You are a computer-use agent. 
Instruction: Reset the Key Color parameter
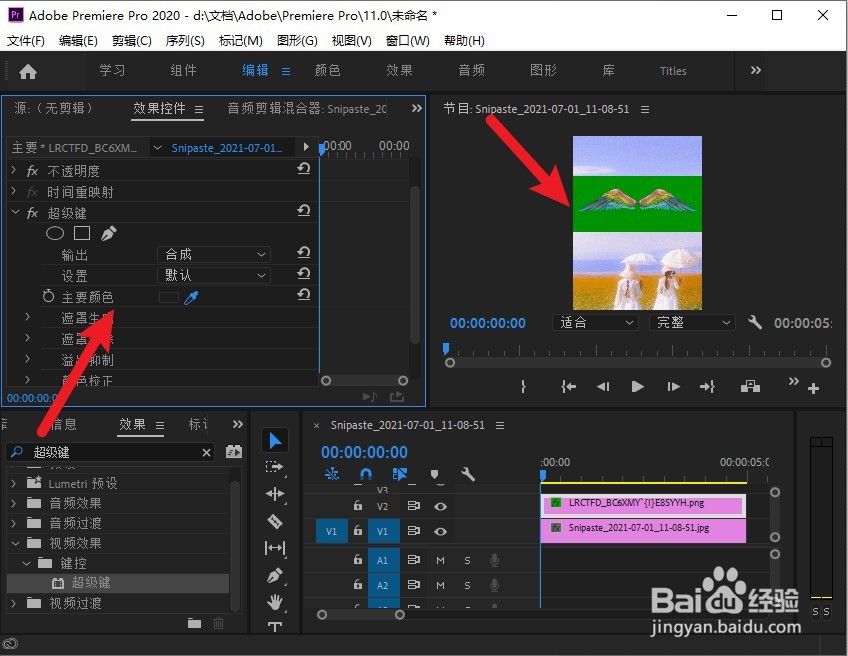(303, 295)
